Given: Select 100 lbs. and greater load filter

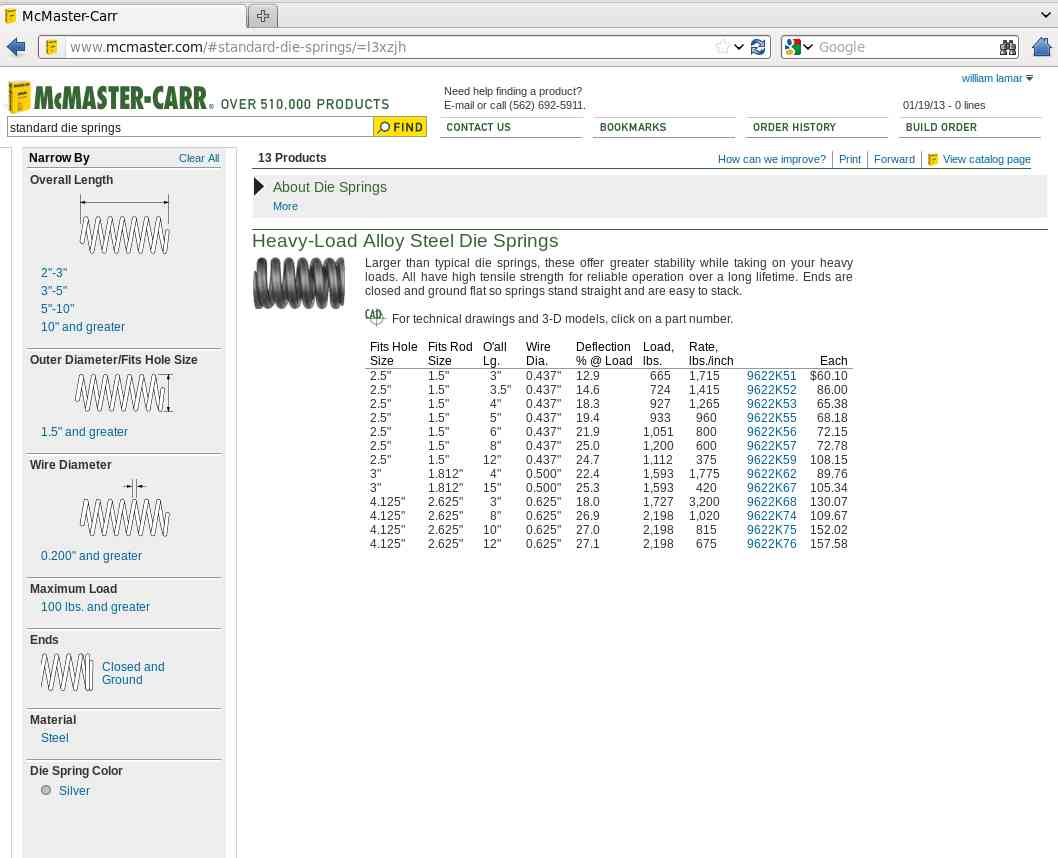Looking at the screenshot, I should coord(95,606).
